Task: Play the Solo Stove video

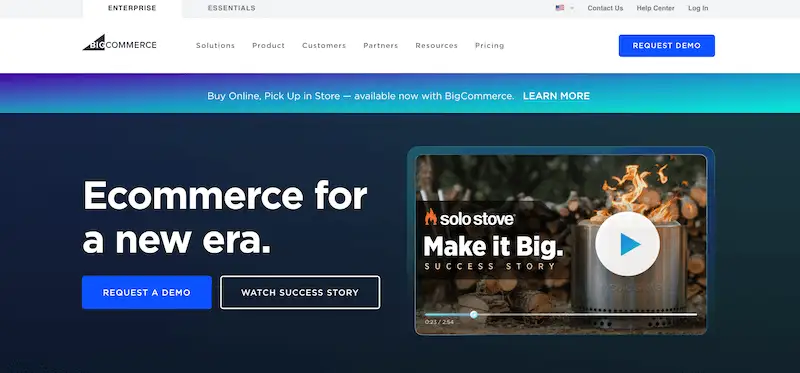Action: click(627, 244)
